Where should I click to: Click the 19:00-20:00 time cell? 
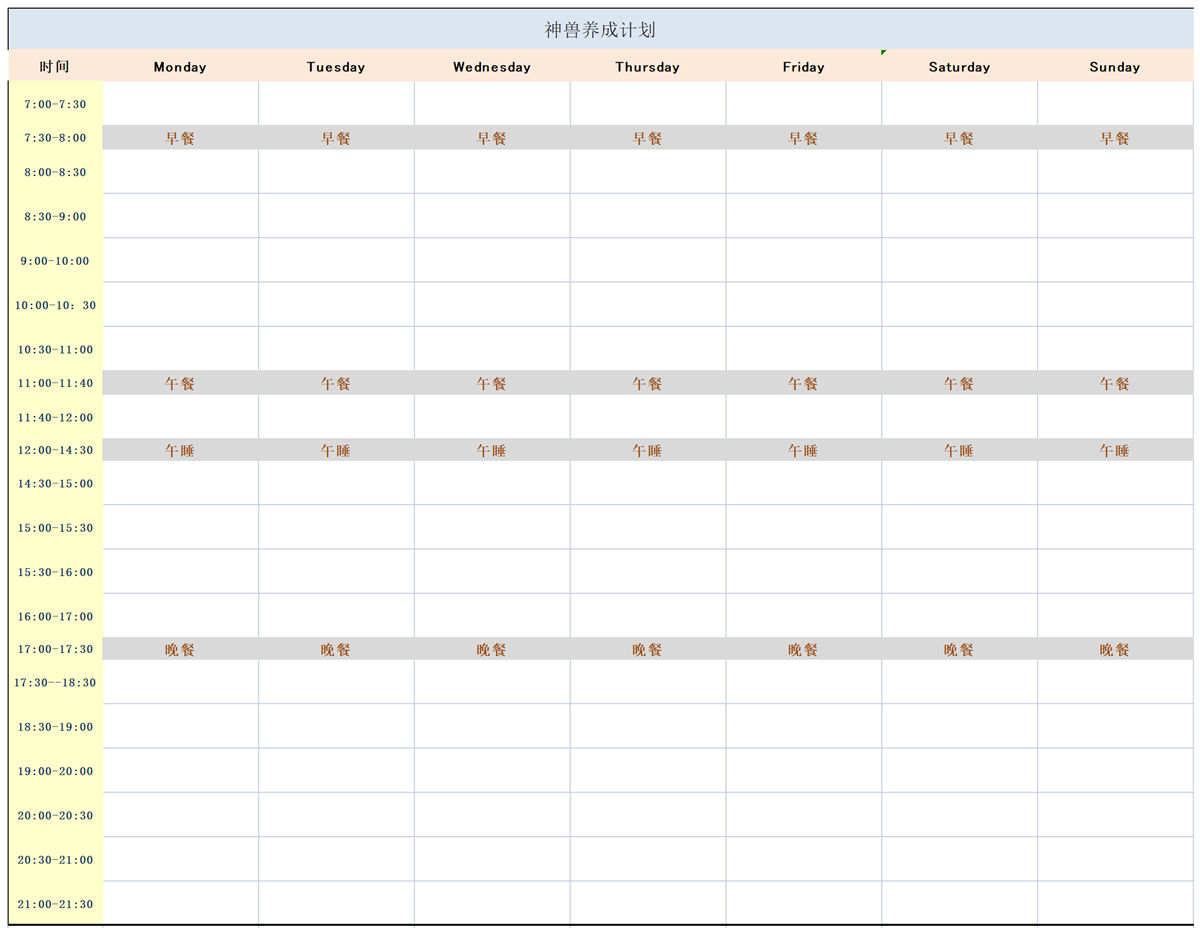(55, 771)
